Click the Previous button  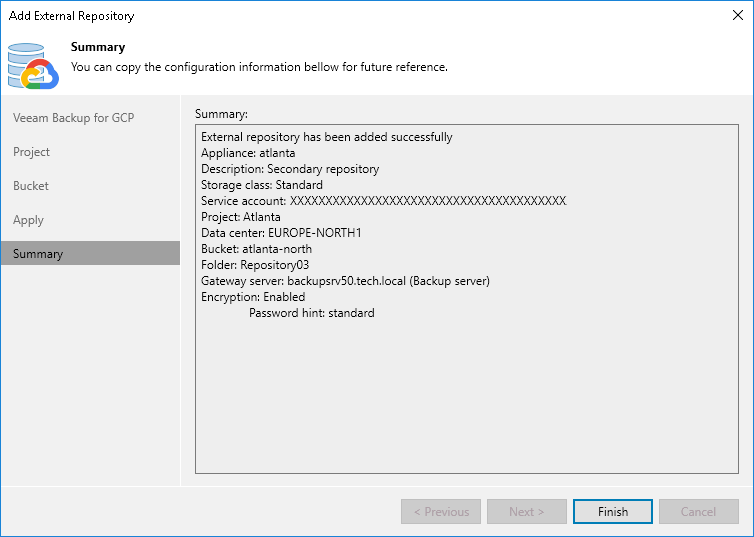pyautogui.click(x=441, y=512)
